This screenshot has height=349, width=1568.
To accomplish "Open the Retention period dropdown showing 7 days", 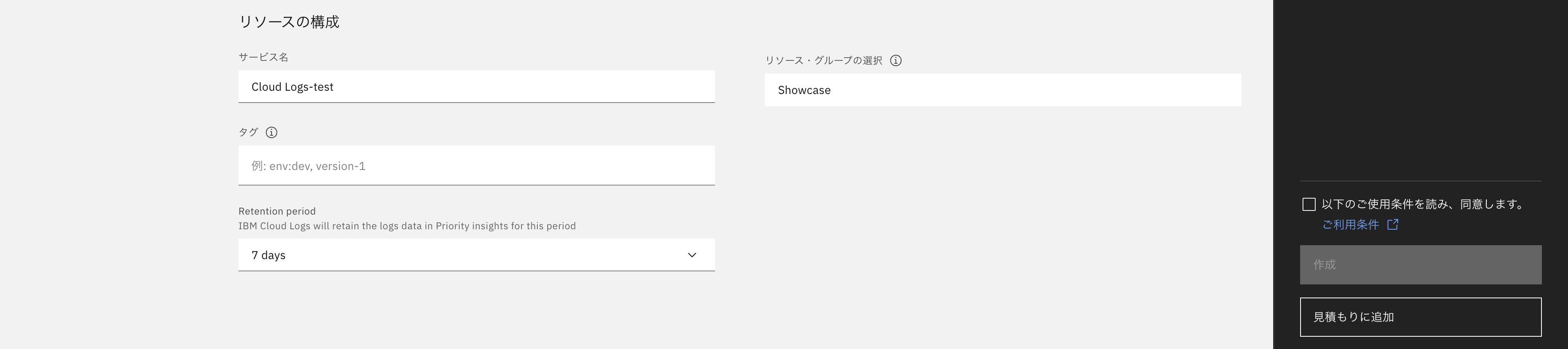I will pyautogui.click(x=477, y=255).
